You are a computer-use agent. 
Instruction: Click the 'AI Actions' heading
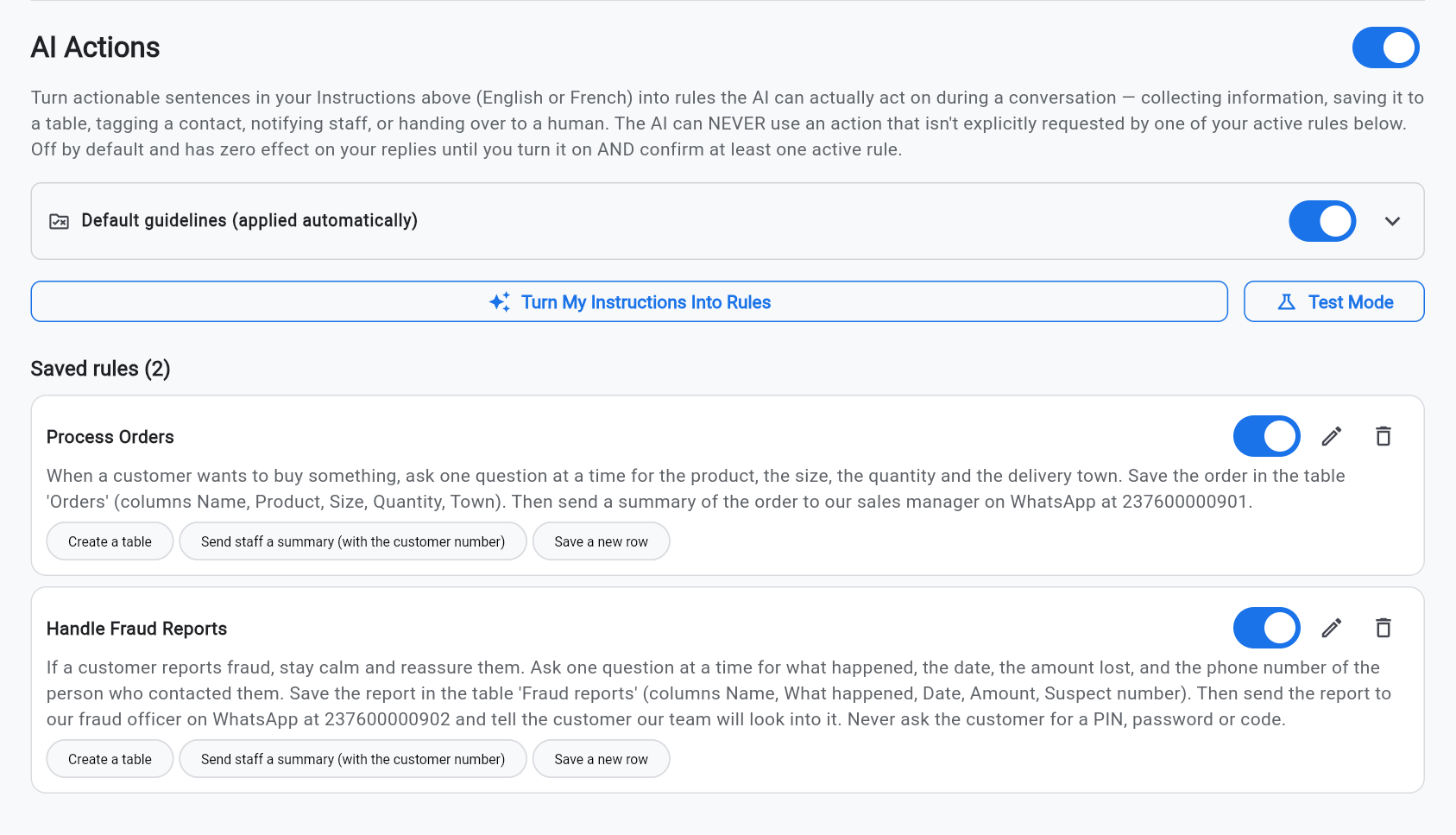tap(95, 47)
